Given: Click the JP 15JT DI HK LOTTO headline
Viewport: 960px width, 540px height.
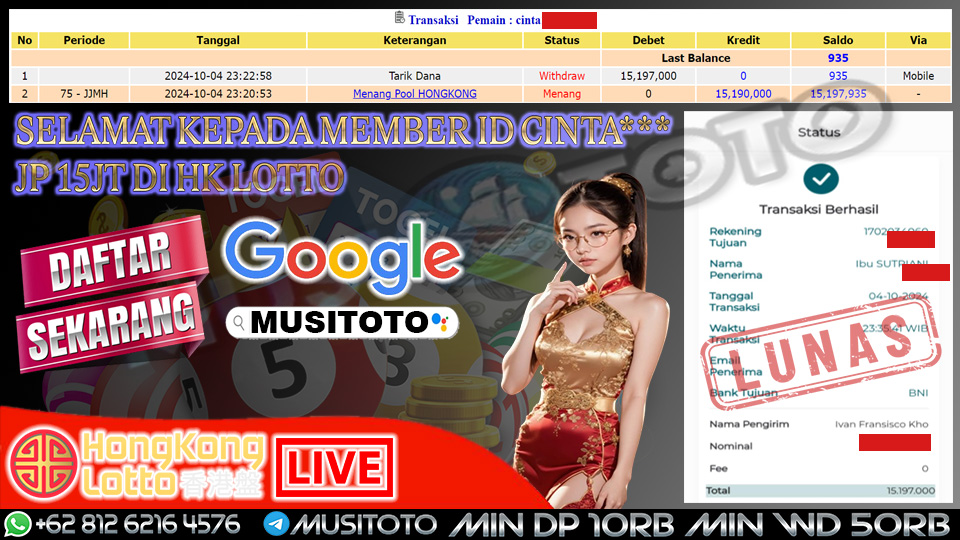Looking at the screenshot, I should click(179, 177).
